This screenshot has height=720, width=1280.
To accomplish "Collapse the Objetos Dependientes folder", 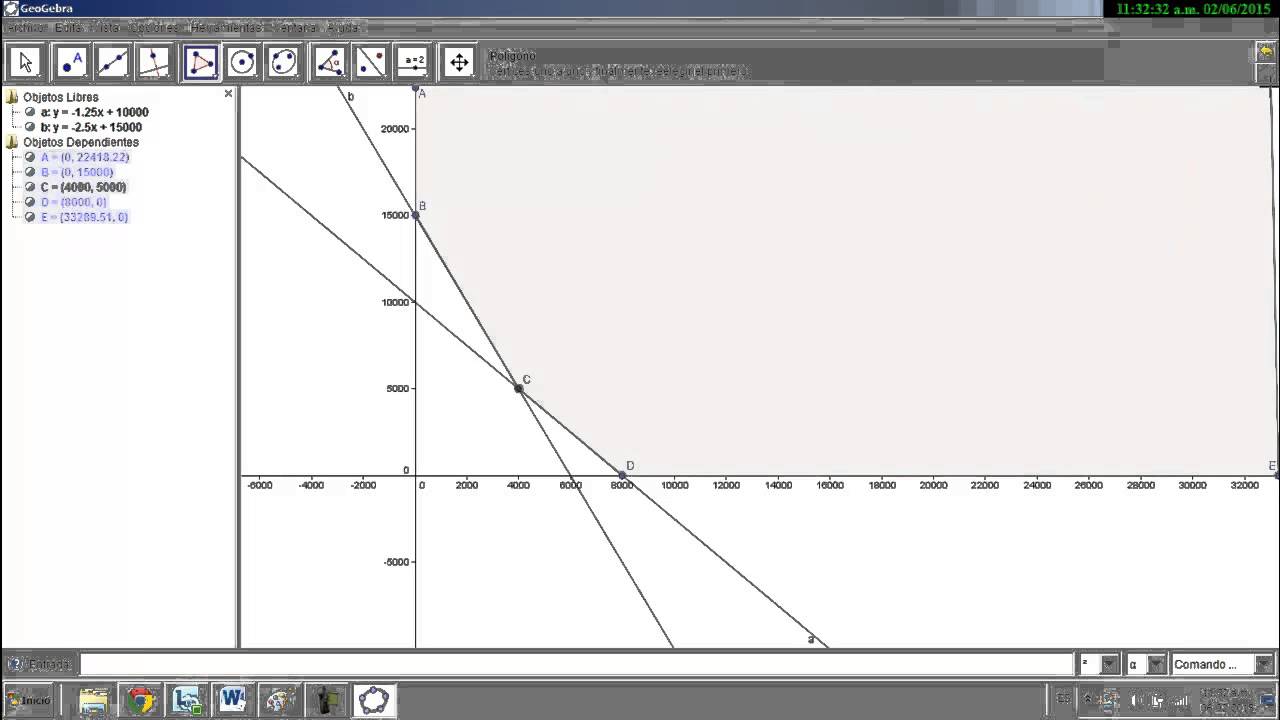I will pyautogui.click(x=12, y=142).
